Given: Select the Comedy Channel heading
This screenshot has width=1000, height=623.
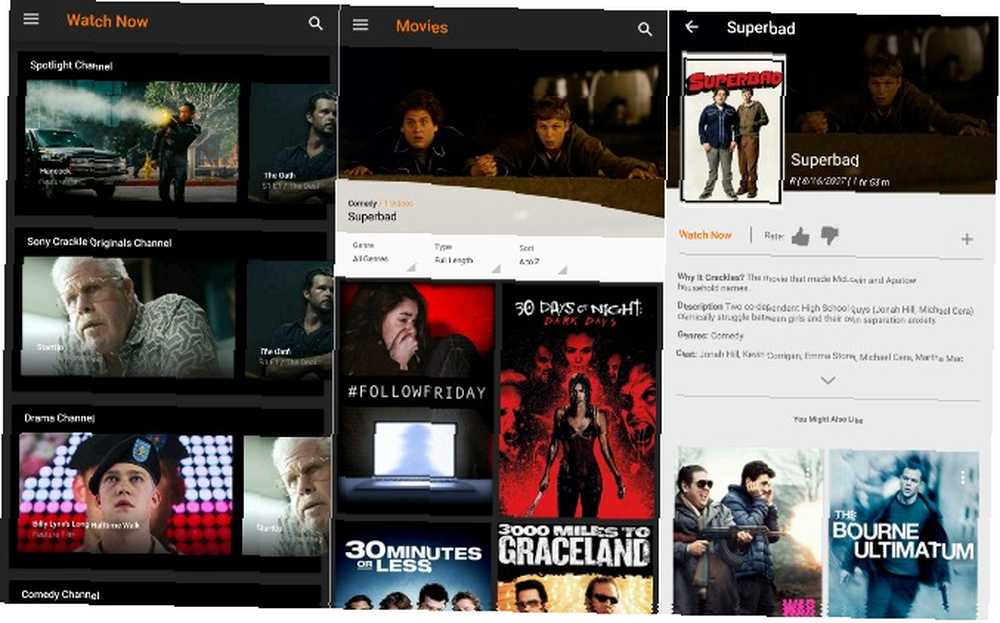Looking at the screenshot, I should coord(61,594).
